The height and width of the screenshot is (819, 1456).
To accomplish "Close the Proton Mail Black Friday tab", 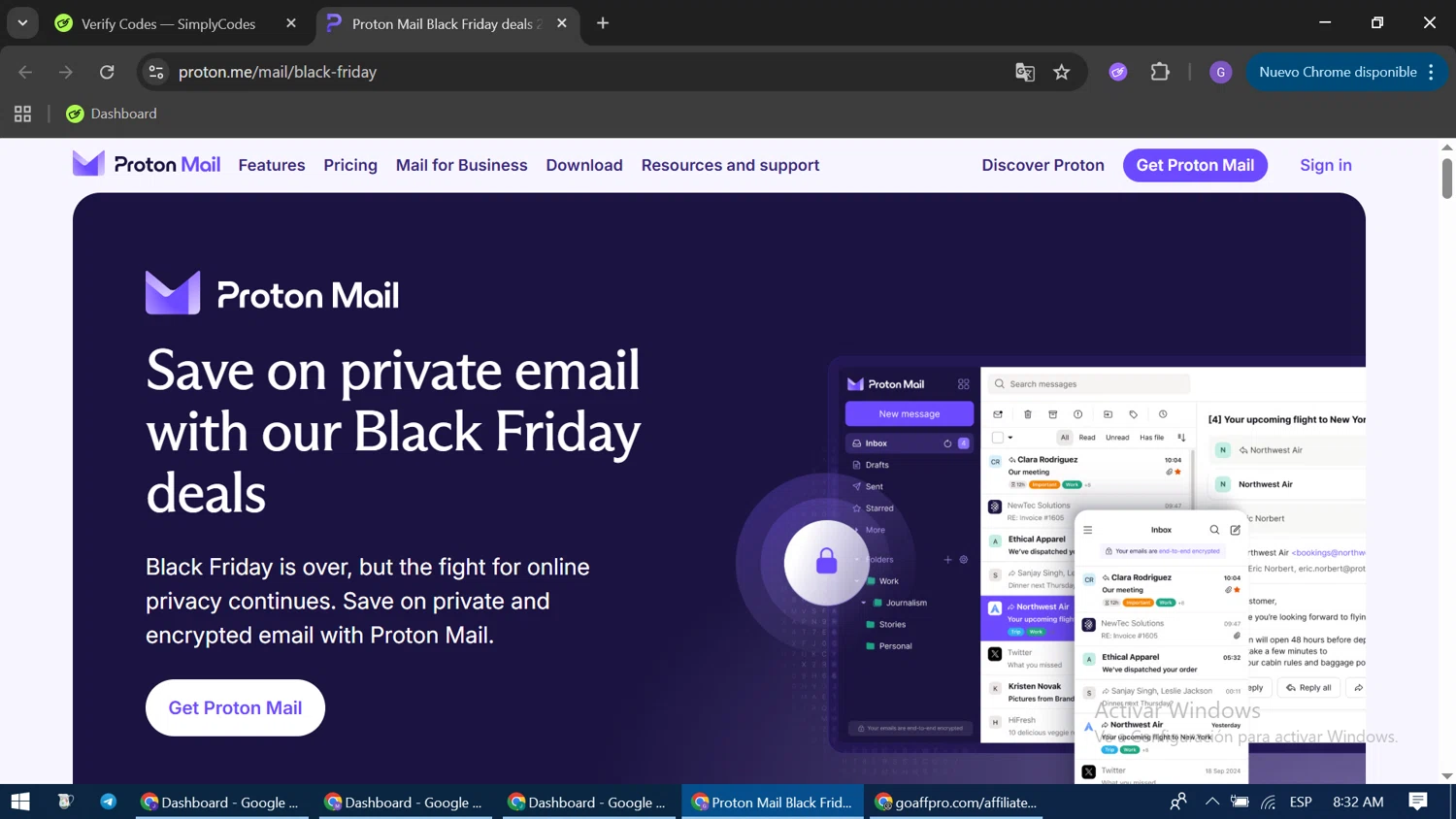I will 562,23.
